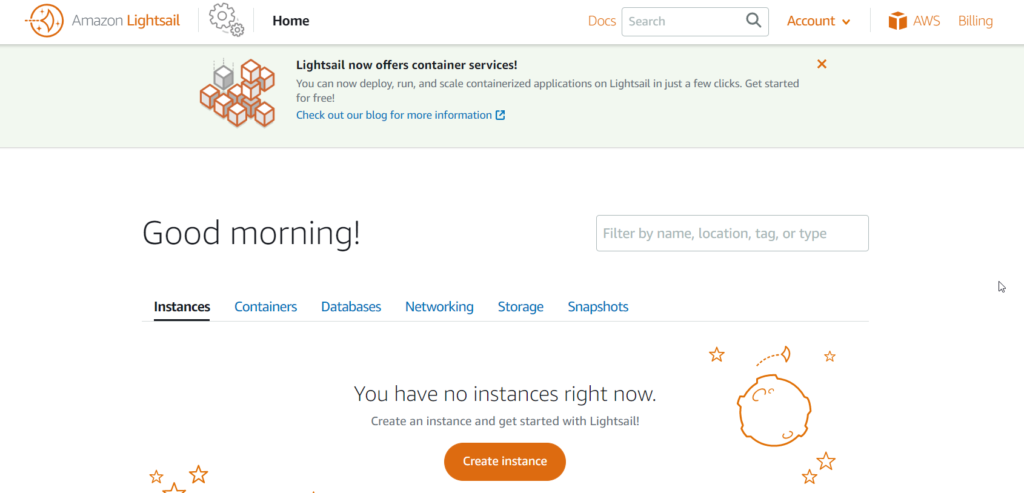This screenshot has width=1024, height=493.
Task: Open the Snapshots tab
Action: coord(598,306)
